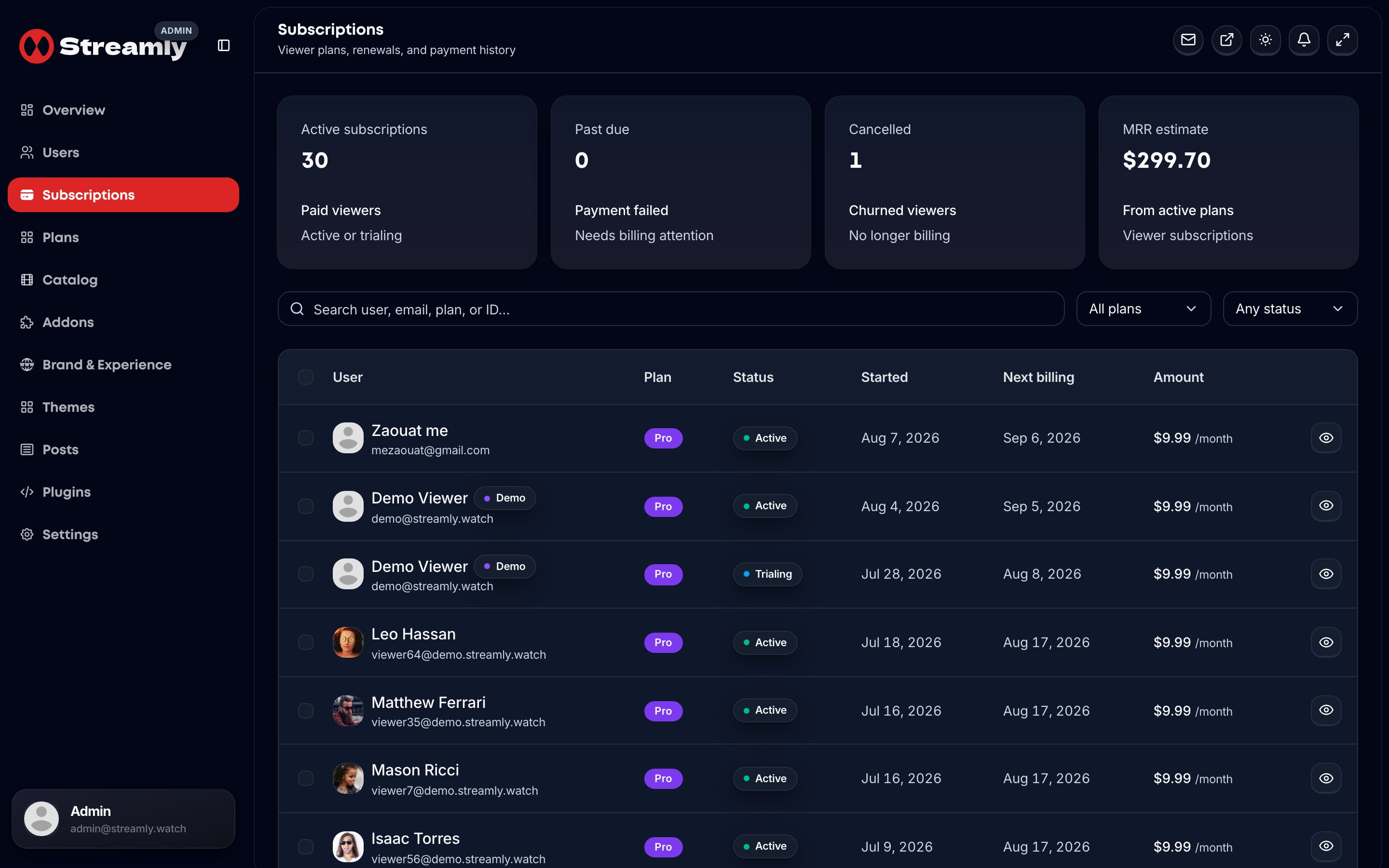Click the Trialing status badge
1389x868 pixels.
point(767,574)
